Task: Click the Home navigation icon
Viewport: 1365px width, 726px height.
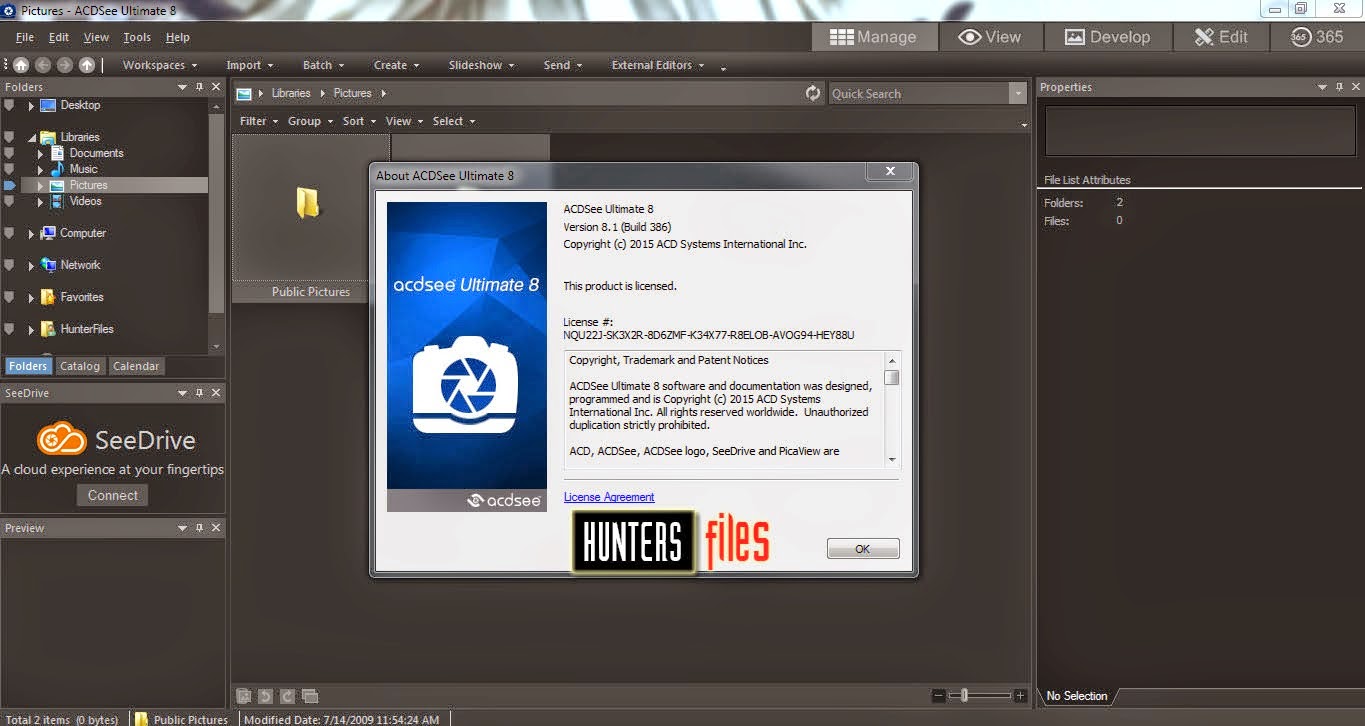Action: (x=21, y=65)
